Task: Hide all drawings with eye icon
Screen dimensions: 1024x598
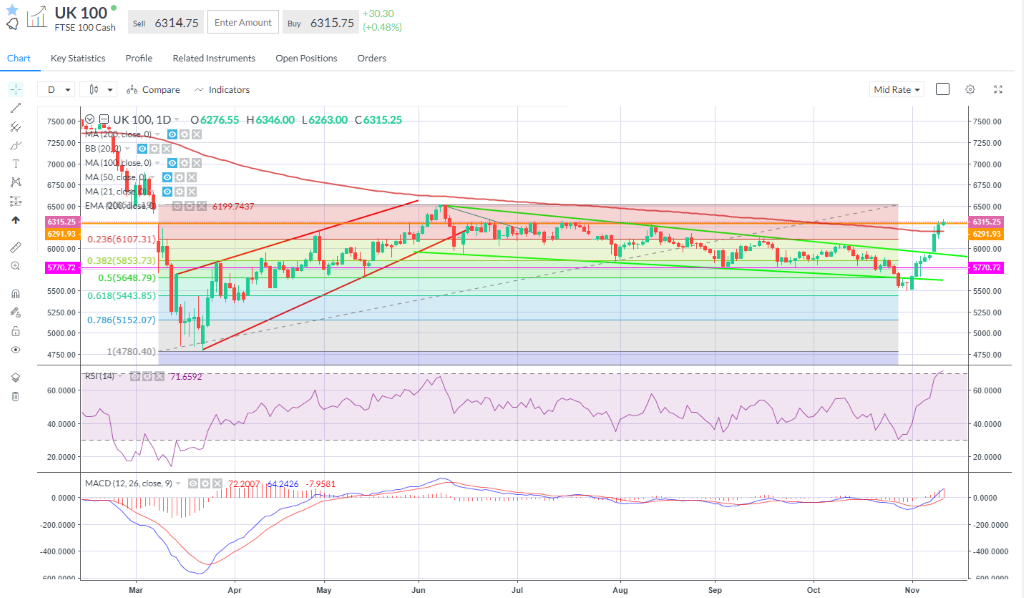Action: click(16, 350)
